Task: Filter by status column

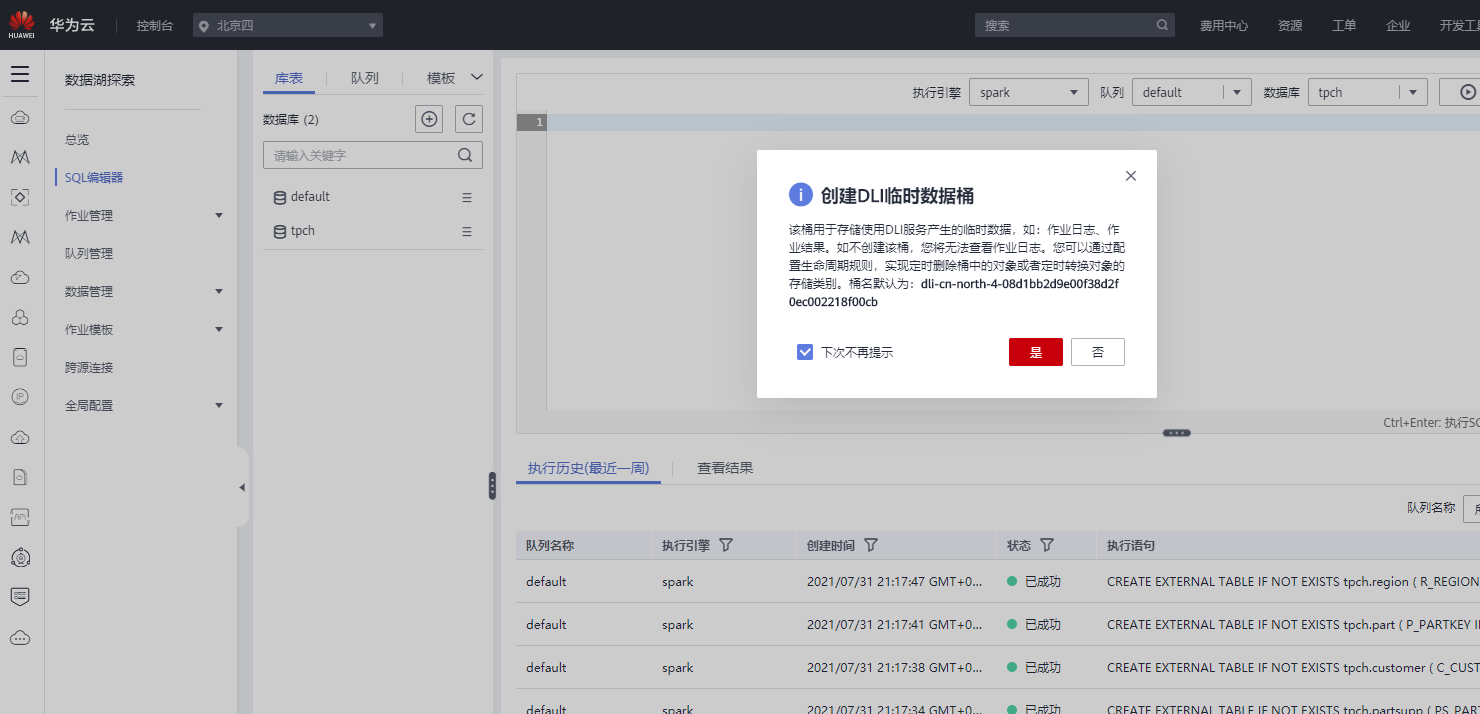Action: point(1047,545)
